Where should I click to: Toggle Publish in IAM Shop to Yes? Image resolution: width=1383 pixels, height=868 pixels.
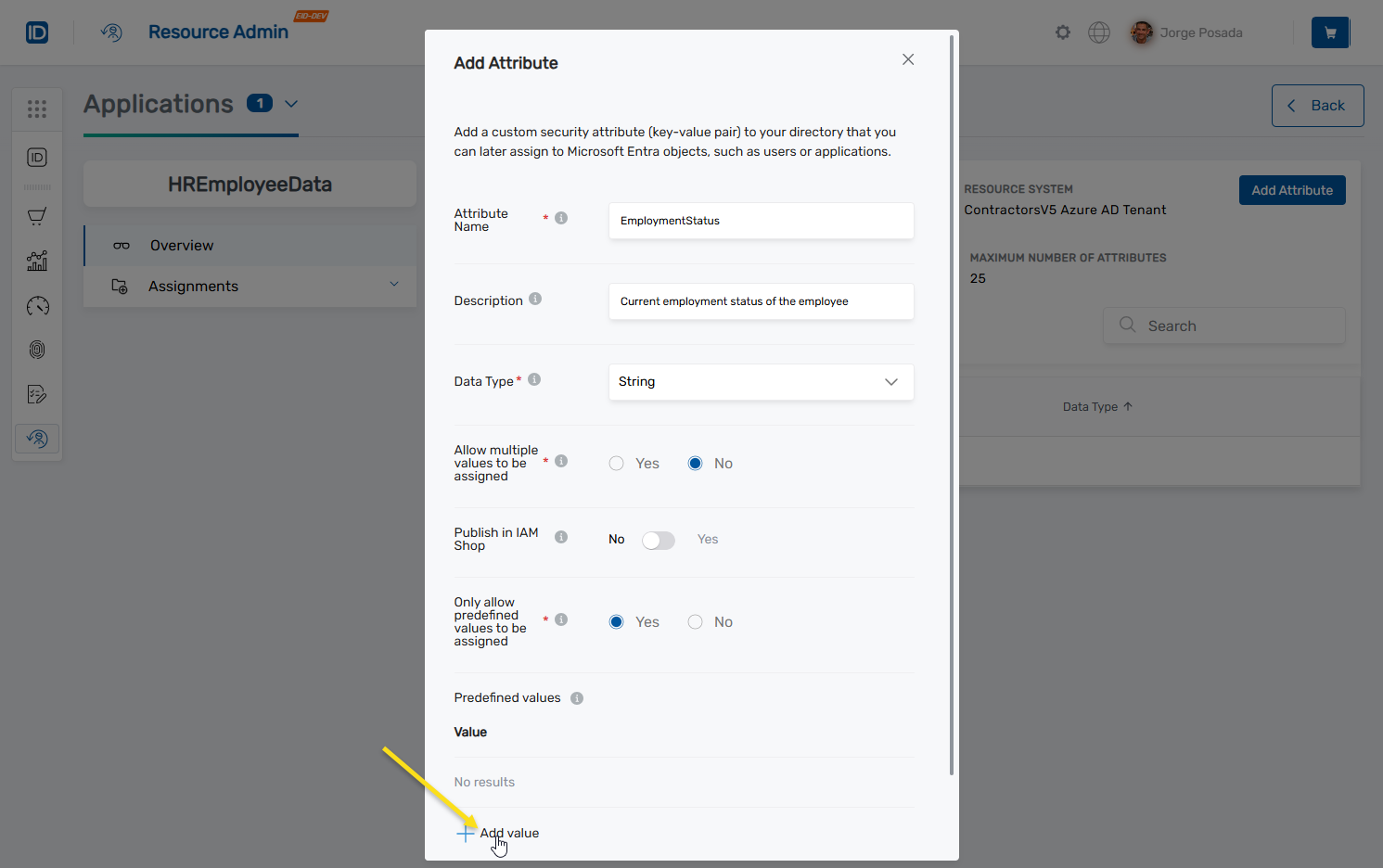click(659, 539)
